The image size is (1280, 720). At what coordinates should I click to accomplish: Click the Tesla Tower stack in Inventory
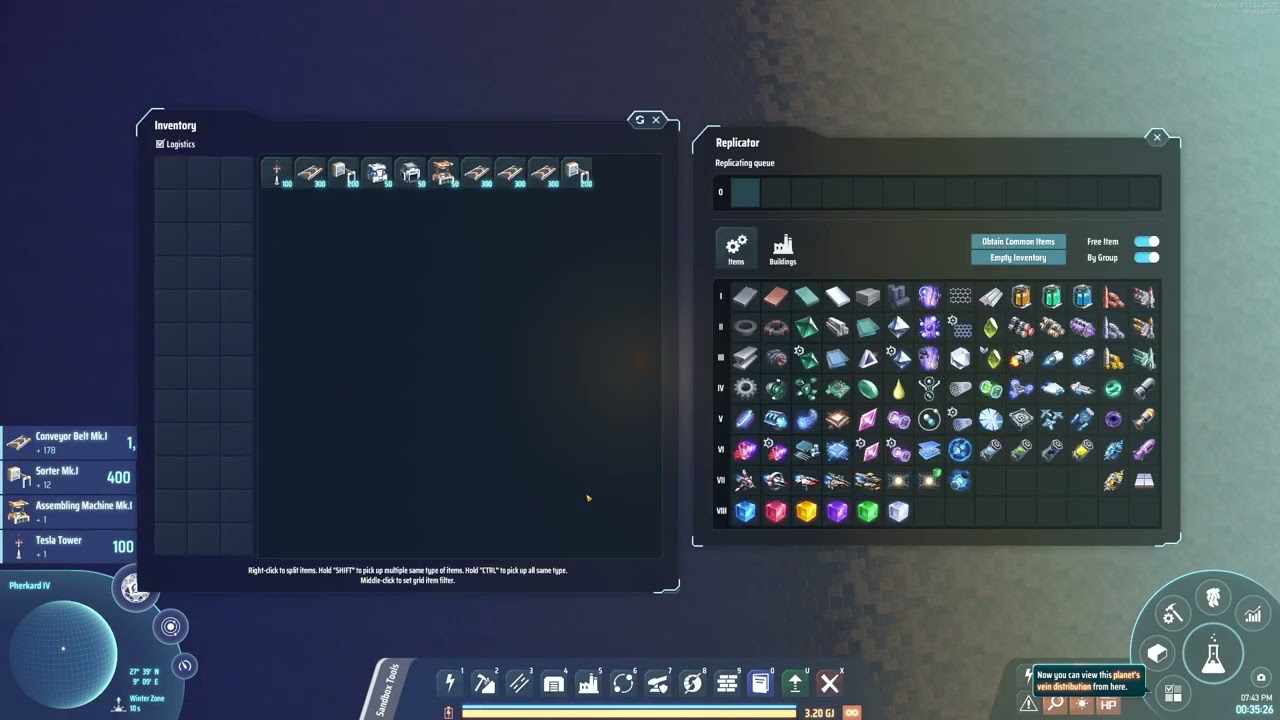click(277, 173)
